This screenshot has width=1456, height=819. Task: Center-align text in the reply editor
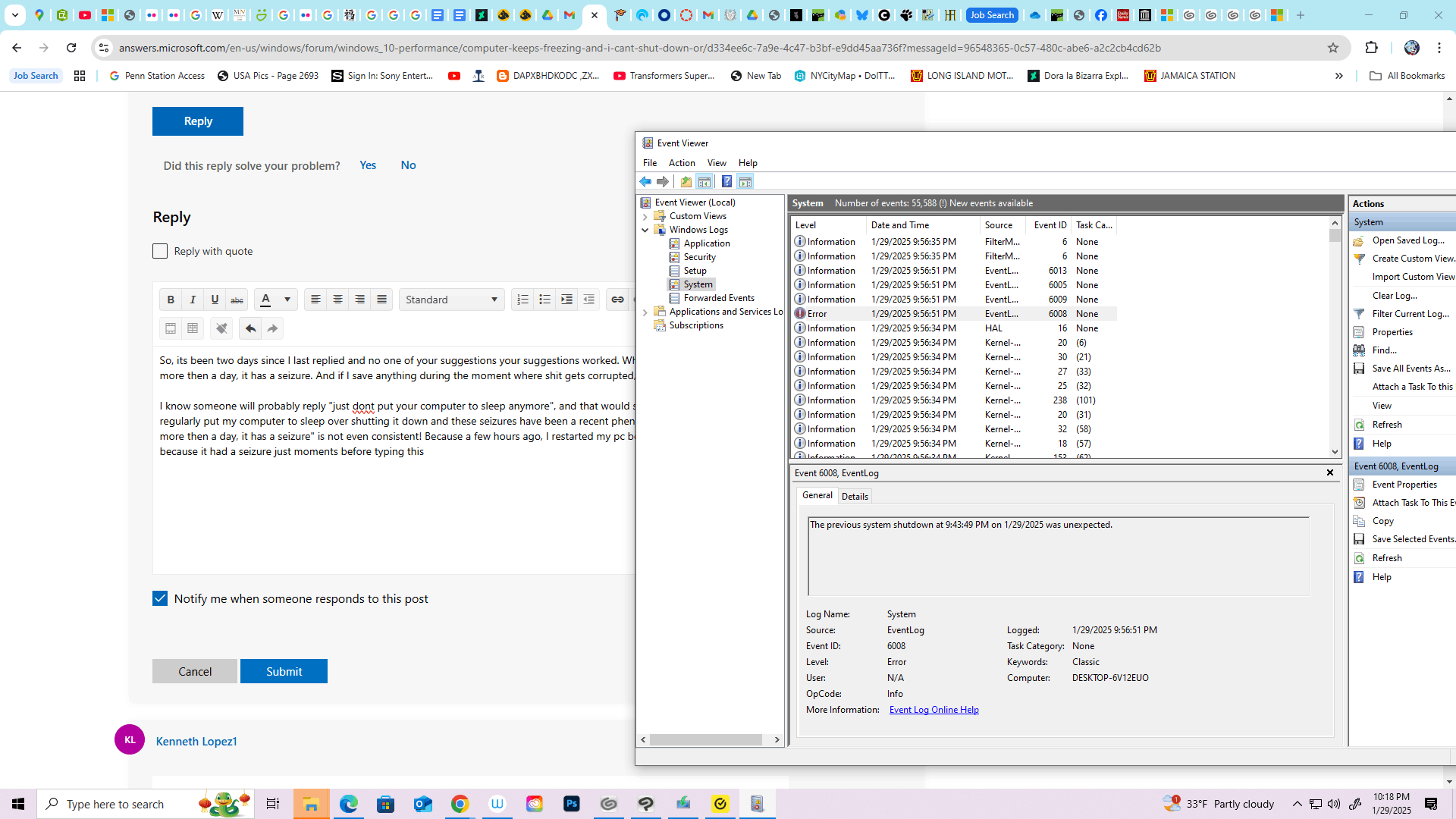(x=337, y=300)
